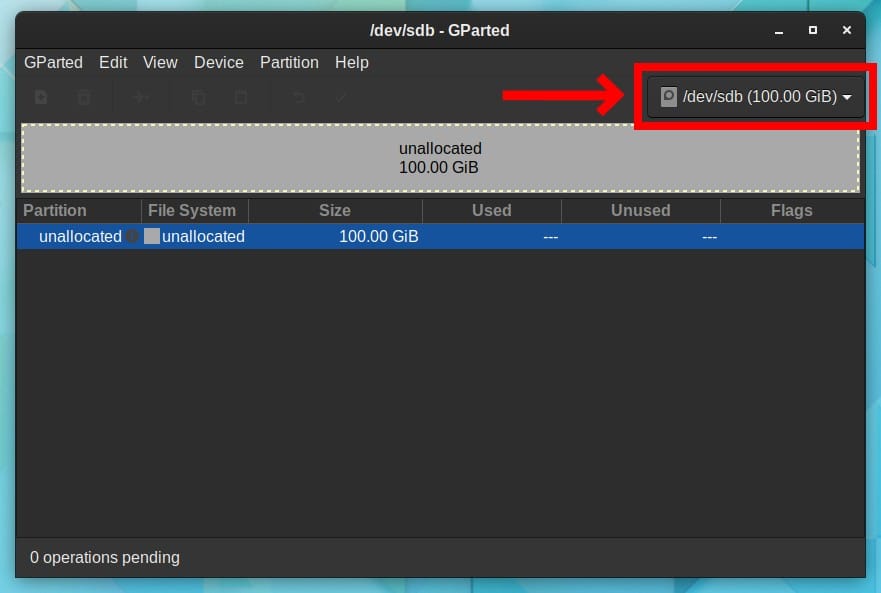
Task: Open the GParted menu
Action: pyautogui.click(x=53, y=62)
